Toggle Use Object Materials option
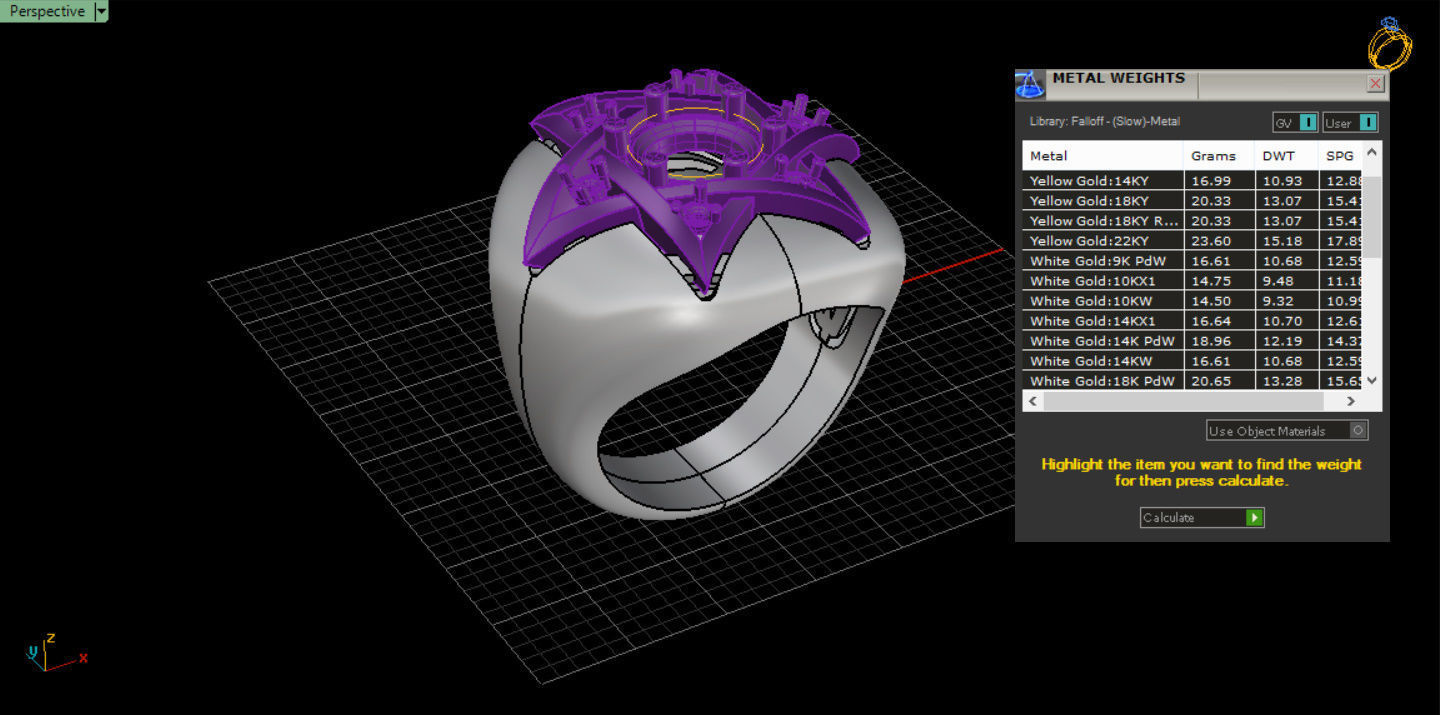 coord(1287,431)
